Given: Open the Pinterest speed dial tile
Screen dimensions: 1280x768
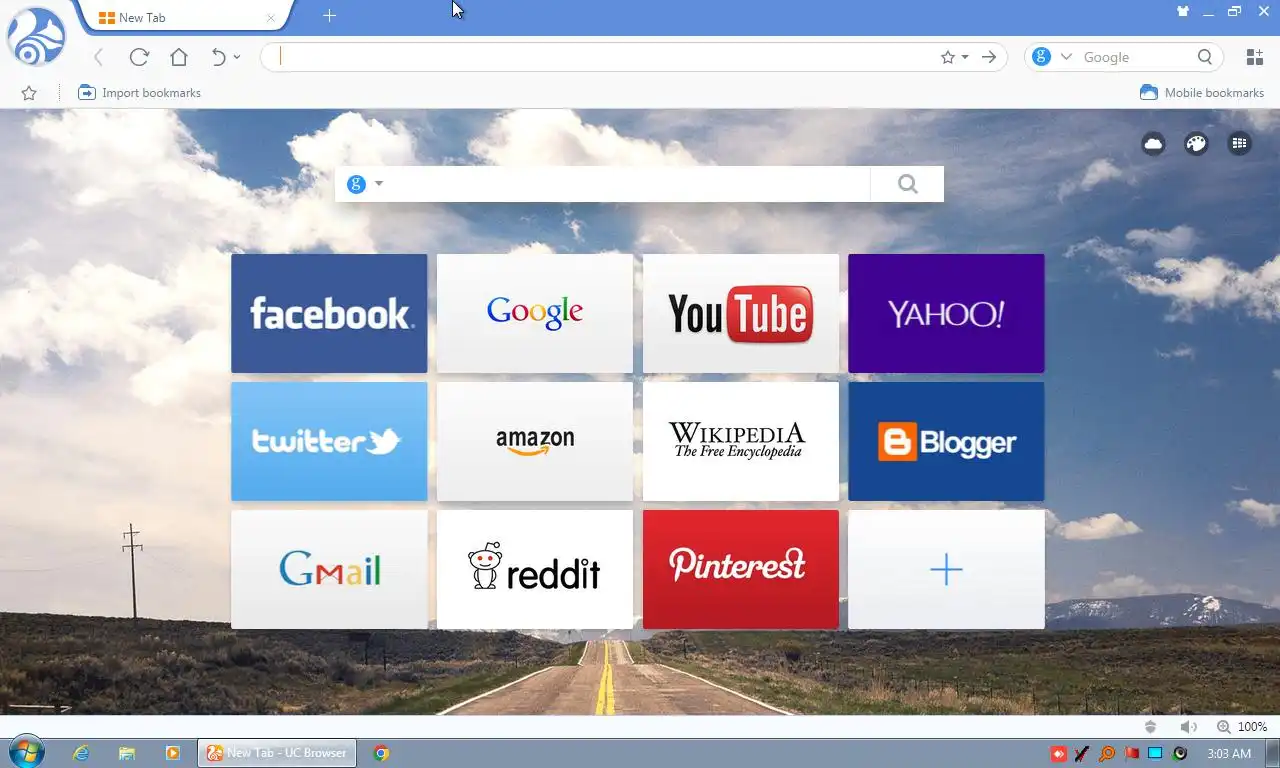Looking at the screenshot, I should coord(741,569).
